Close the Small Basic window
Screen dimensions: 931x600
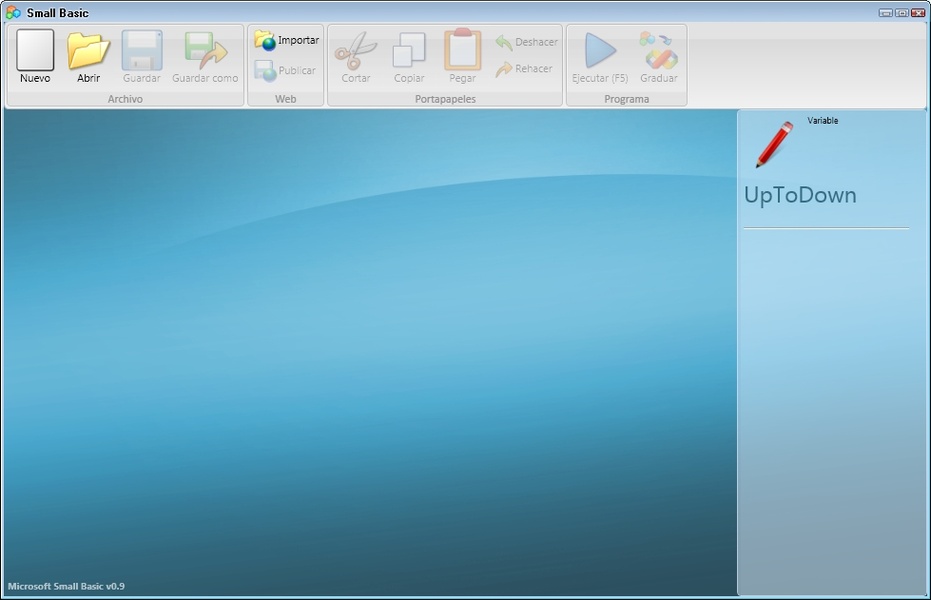[918, 13]
